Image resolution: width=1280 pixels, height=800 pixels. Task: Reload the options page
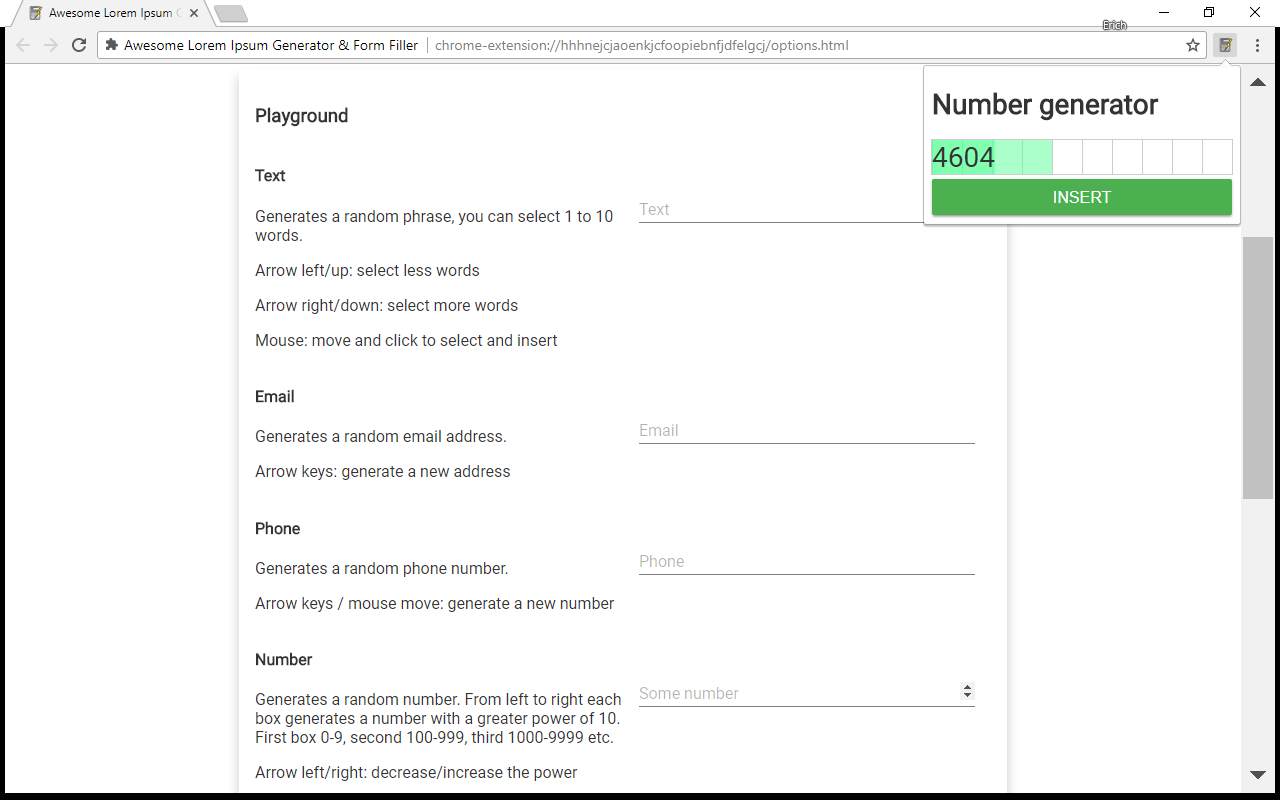(x=79, y=45)
